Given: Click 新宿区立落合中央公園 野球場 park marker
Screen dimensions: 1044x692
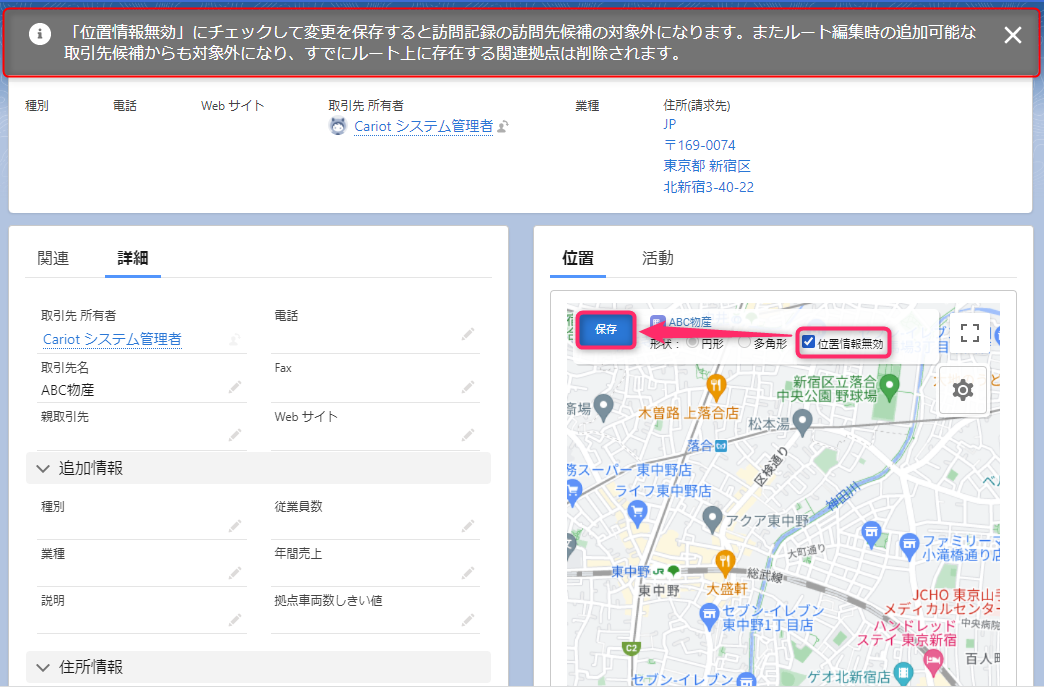Looking at the screenshot, I should point(889,386).
